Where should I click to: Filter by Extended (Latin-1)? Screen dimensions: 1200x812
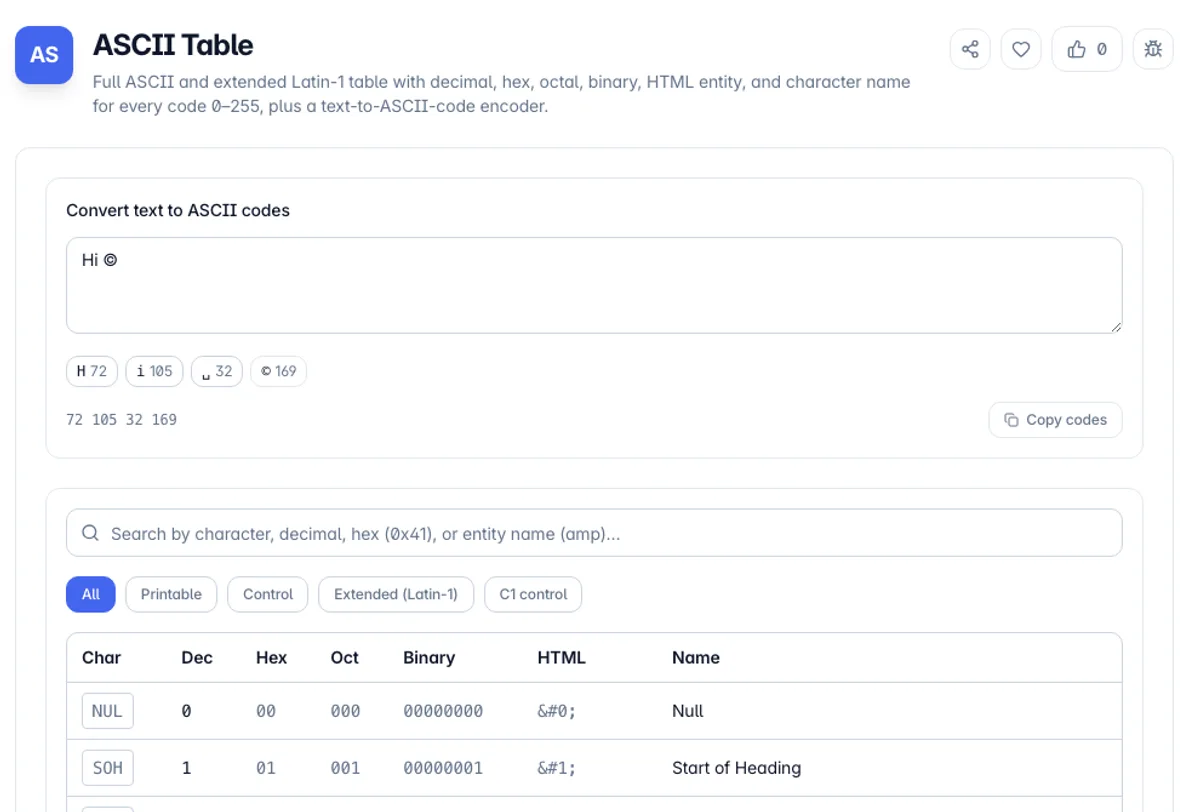[x=396, y=594]
